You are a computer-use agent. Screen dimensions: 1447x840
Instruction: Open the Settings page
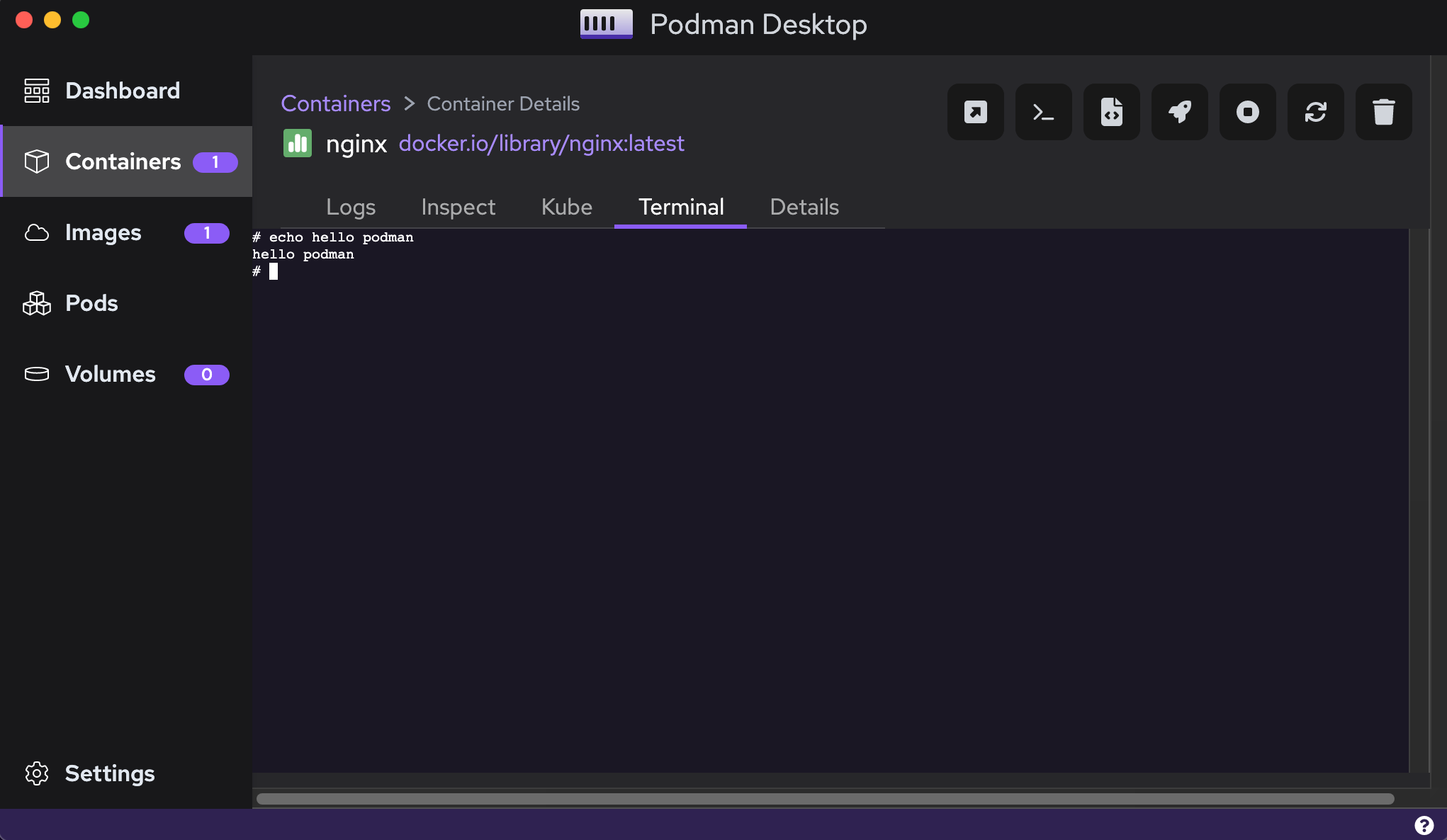coord(110,773)
